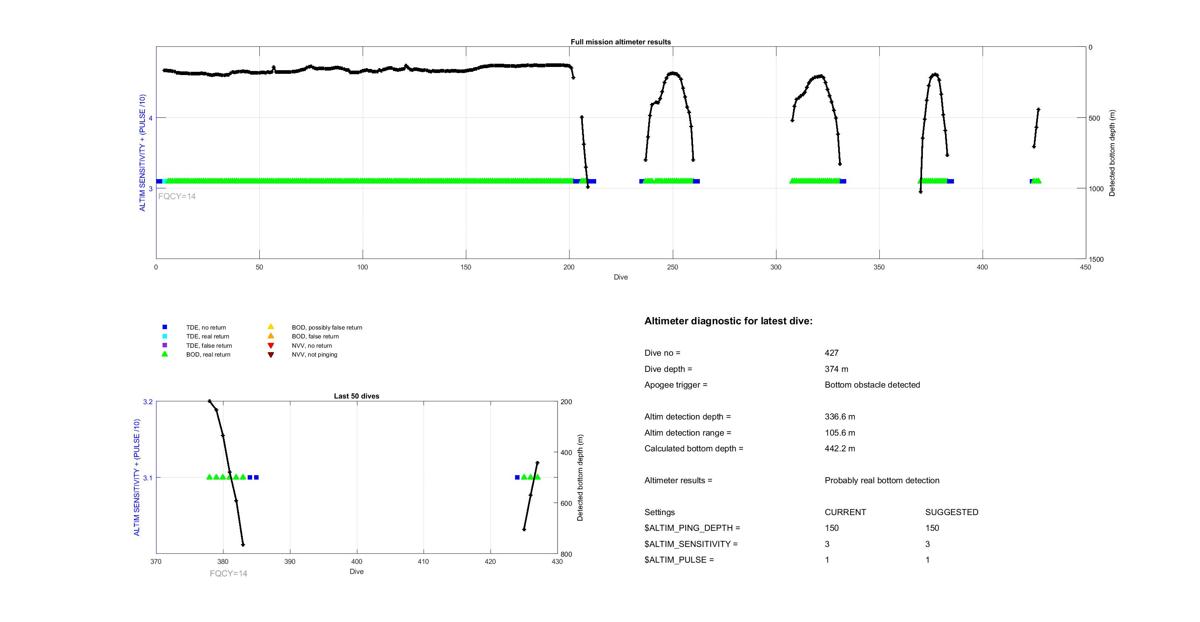
Task: Click the 'Full mission altimeter results' plot title
Action: click(621, 41)
